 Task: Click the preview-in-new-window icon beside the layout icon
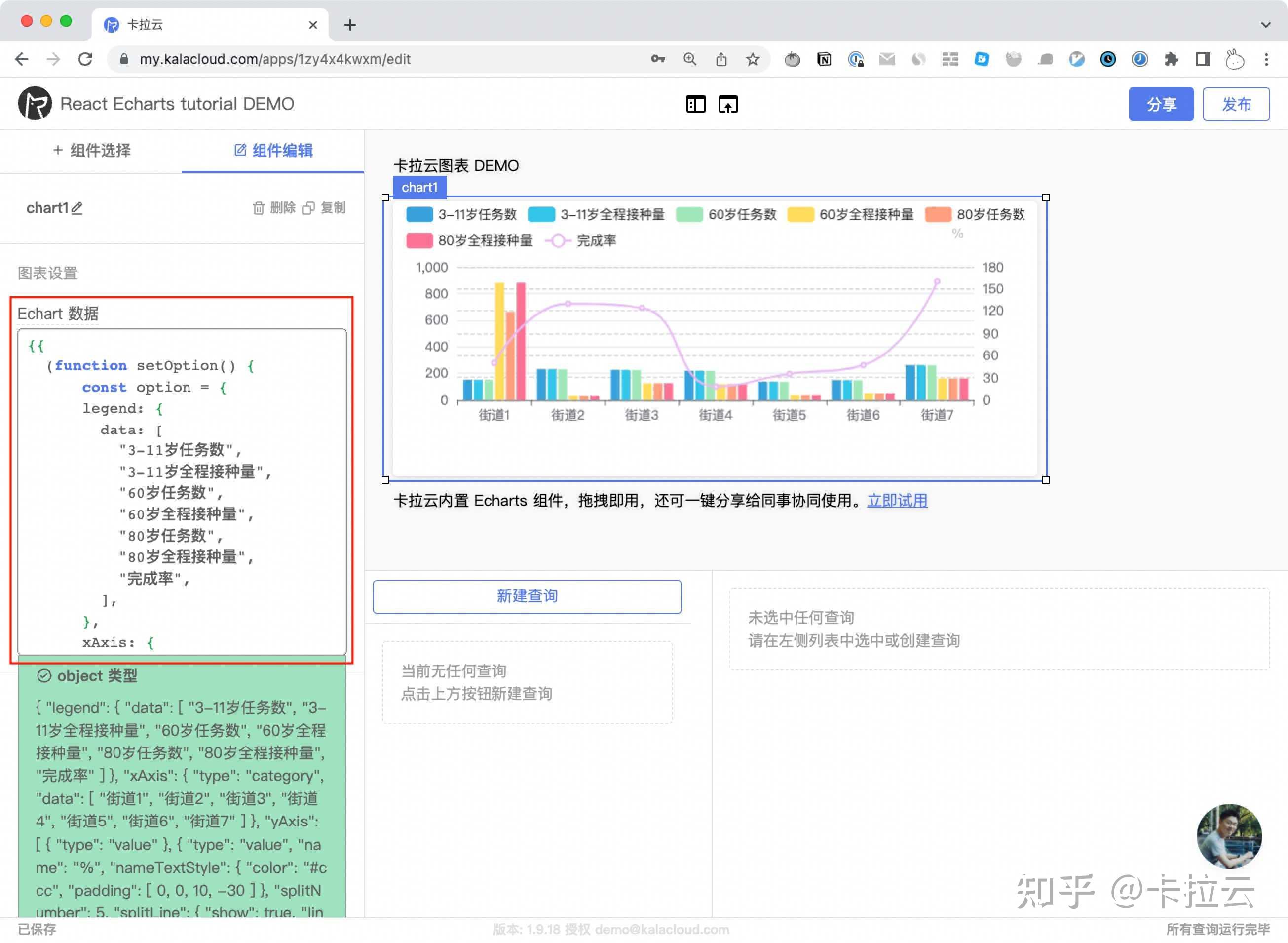[x=728, y=104]
